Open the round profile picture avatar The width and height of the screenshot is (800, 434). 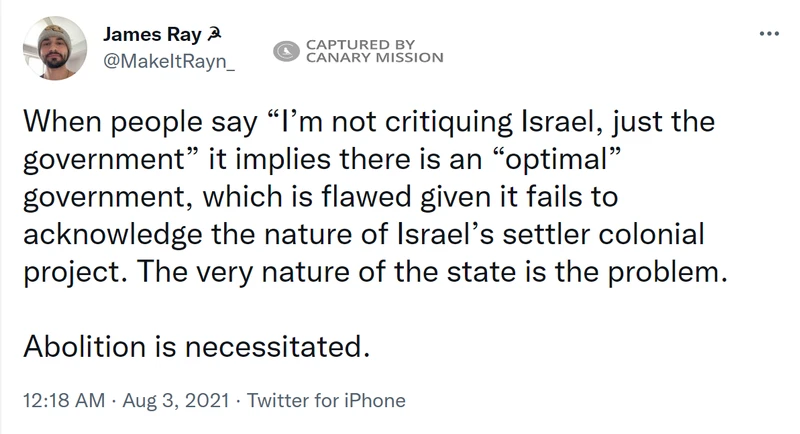click(55, 48)
